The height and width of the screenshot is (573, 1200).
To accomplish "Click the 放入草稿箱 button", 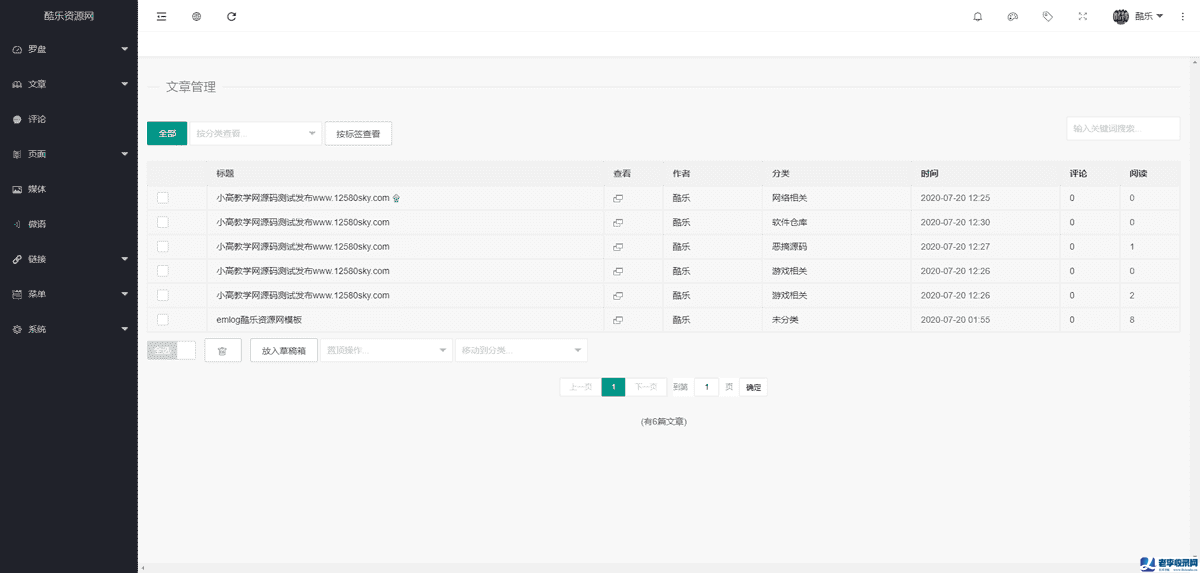I will [x=284, y=351].
